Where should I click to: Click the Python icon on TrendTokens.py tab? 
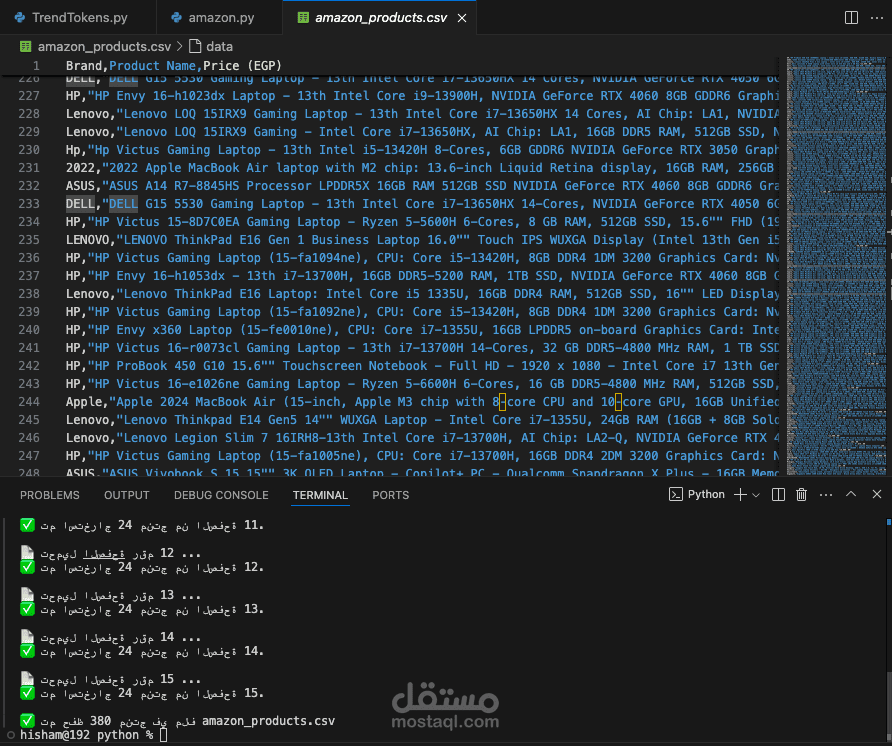(20, 18)
